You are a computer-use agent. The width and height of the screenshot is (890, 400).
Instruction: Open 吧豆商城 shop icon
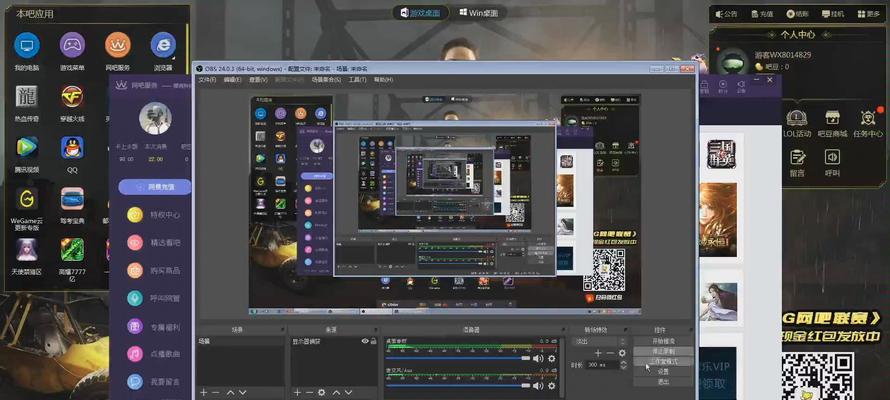pos(832,123)
